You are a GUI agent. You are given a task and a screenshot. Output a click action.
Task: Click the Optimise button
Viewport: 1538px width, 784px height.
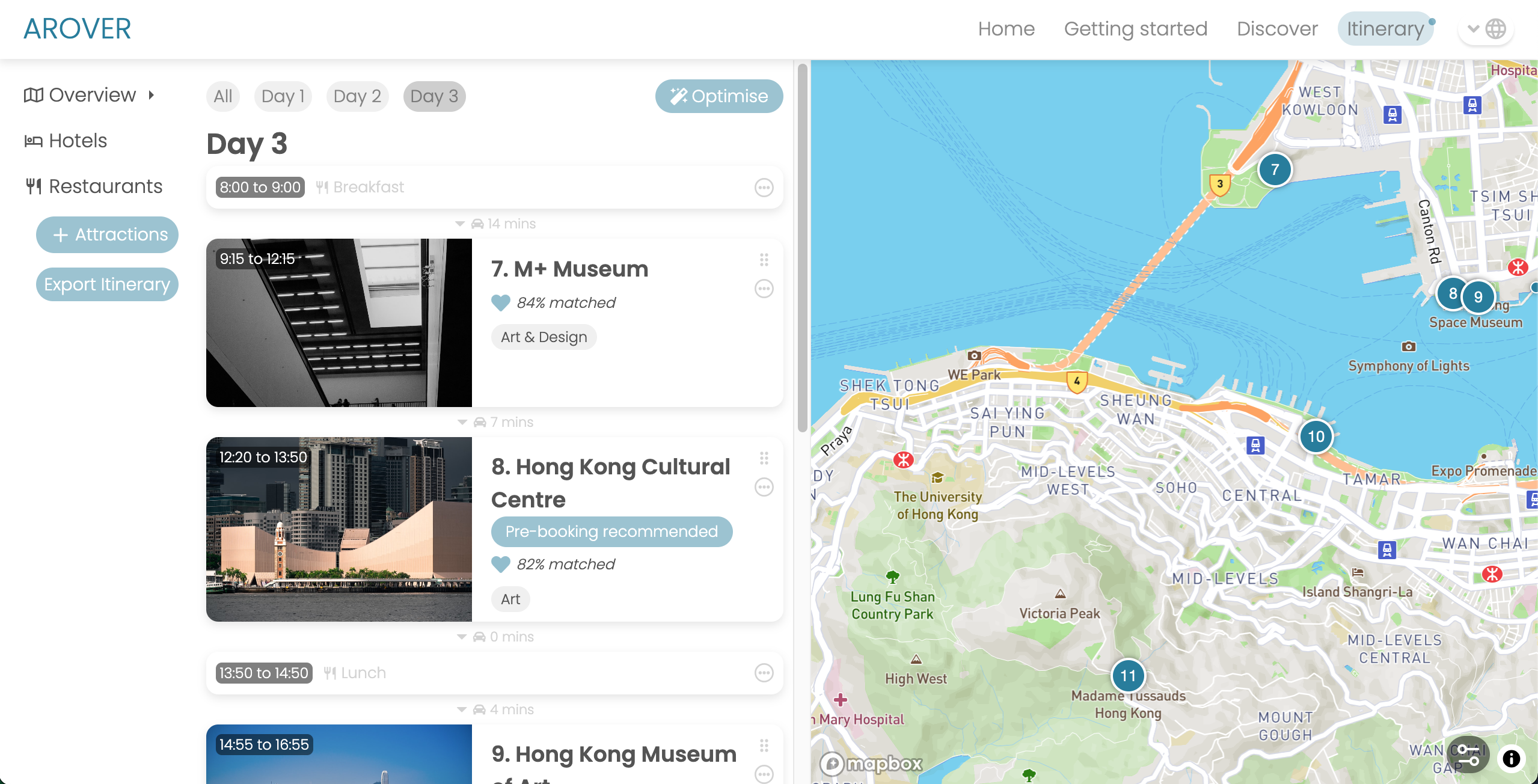719,96
